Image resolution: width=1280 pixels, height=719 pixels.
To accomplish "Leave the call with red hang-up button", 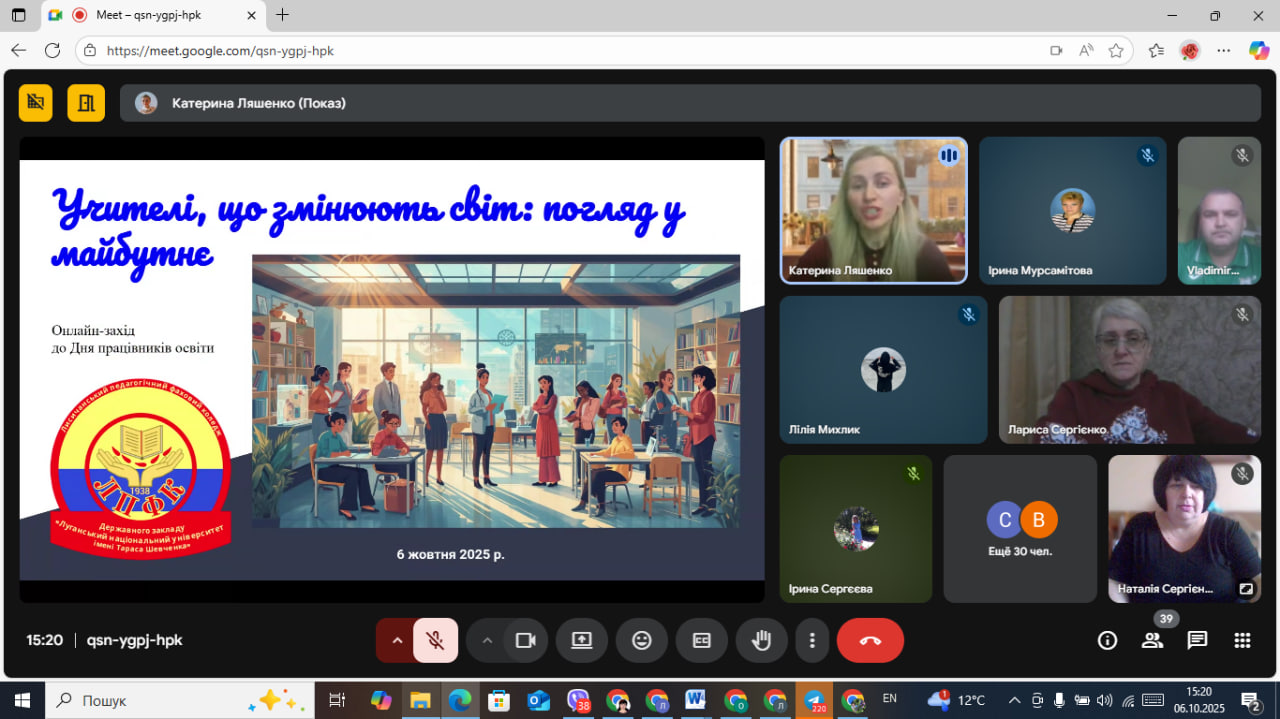I will click(870, 641).
